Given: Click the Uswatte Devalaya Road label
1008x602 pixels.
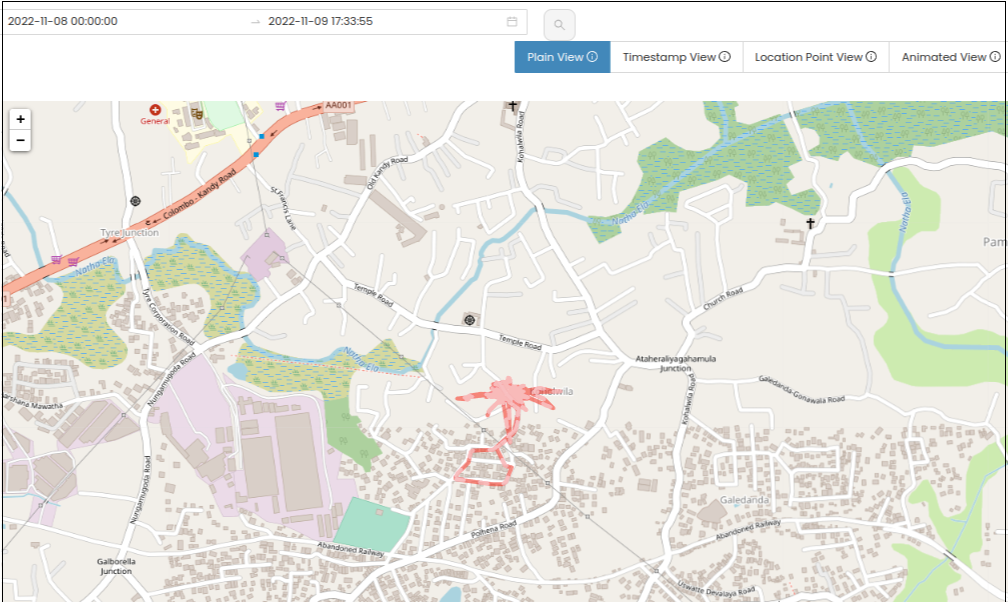Looking at the screenshot, I should (x=716, y=587).
